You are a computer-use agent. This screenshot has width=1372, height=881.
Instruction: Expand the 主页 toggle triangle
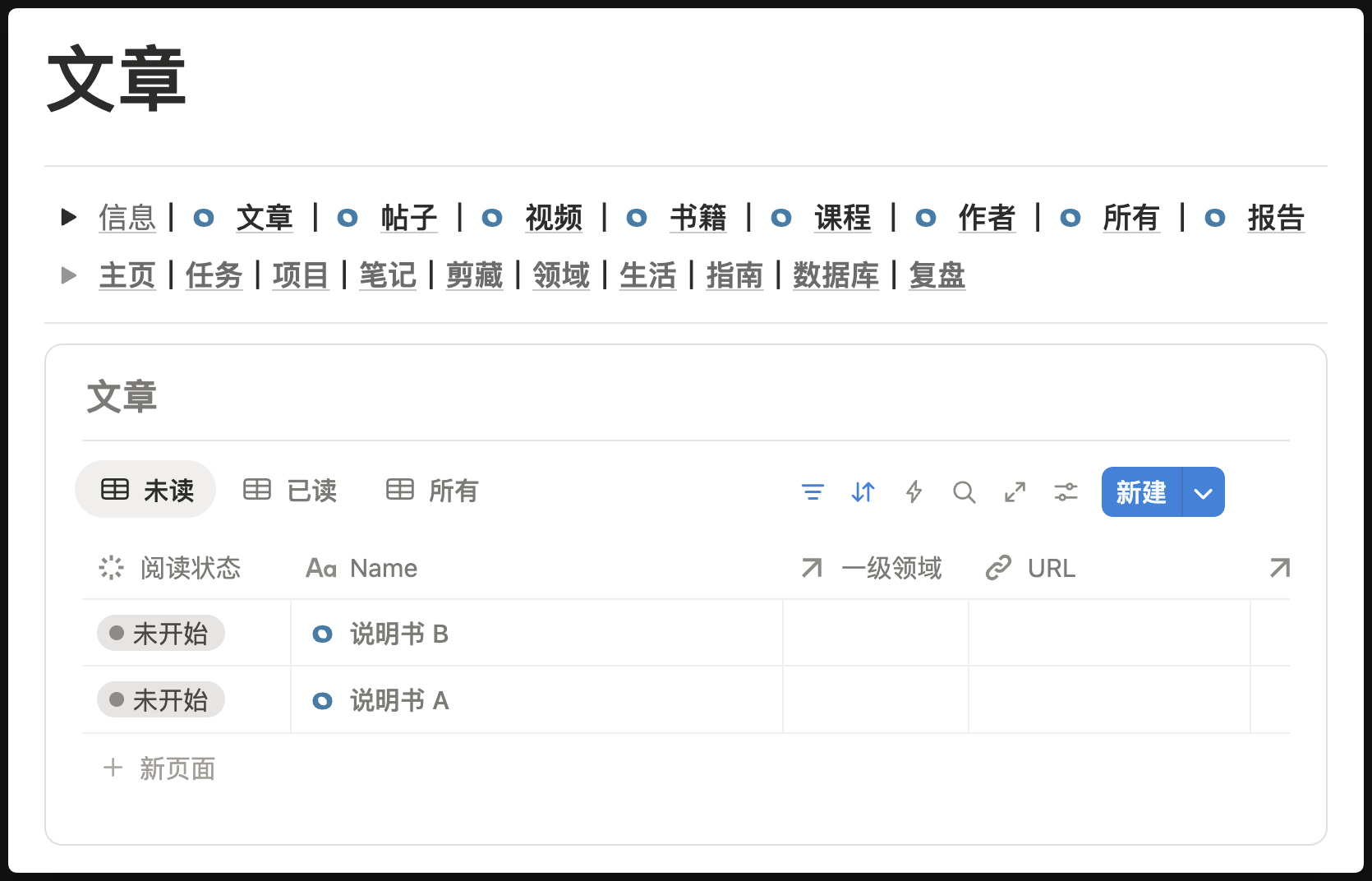69,275
